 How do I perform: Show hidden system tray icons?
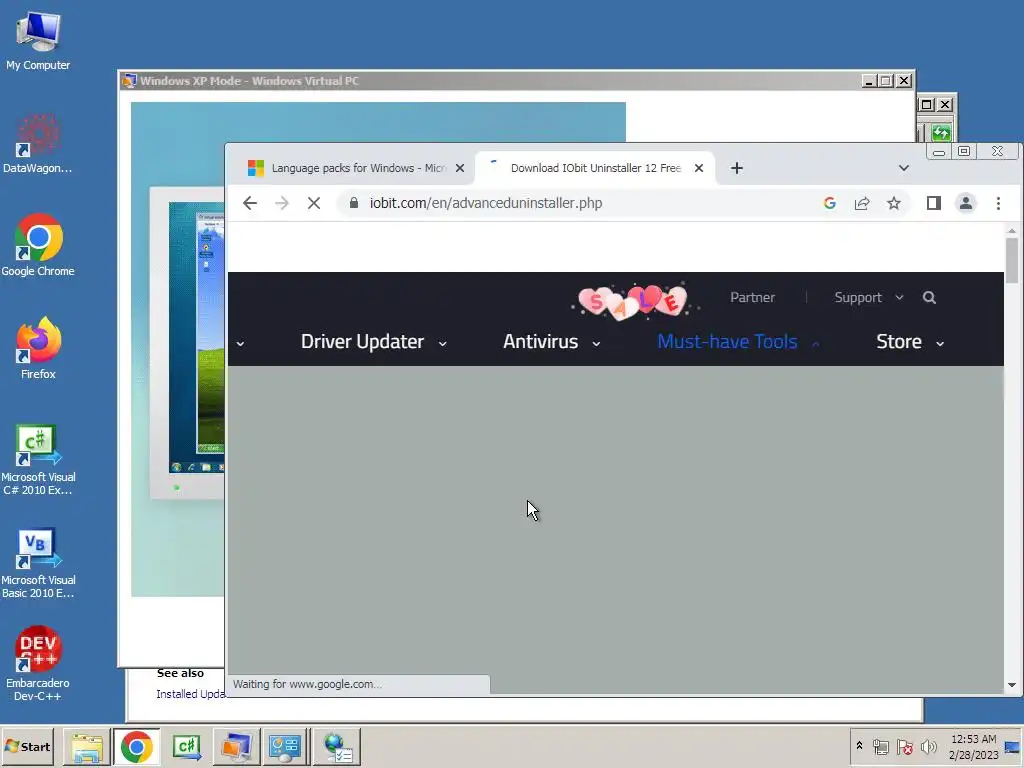pos(859,746)
